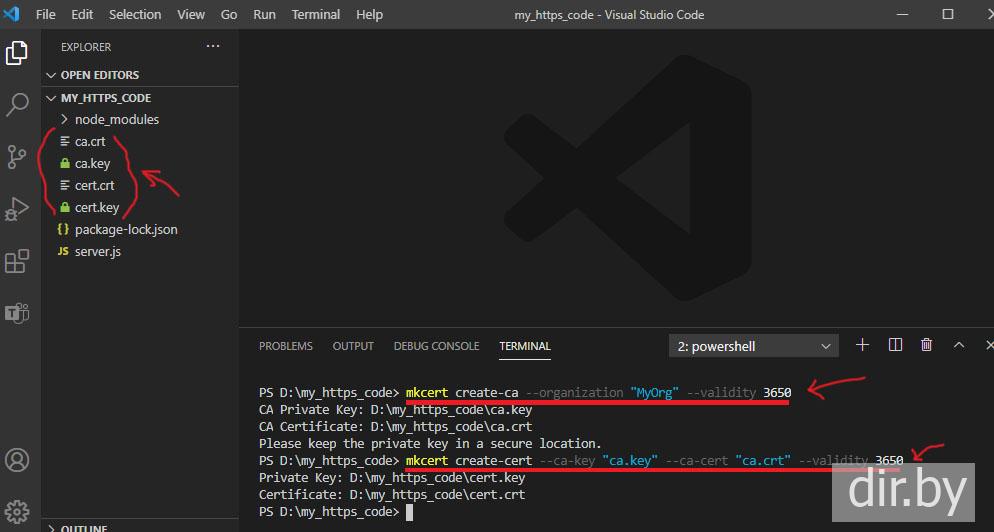Screen dimensions: 994x532
Task: Open the Terminal menu
Action: click(313, 15)
